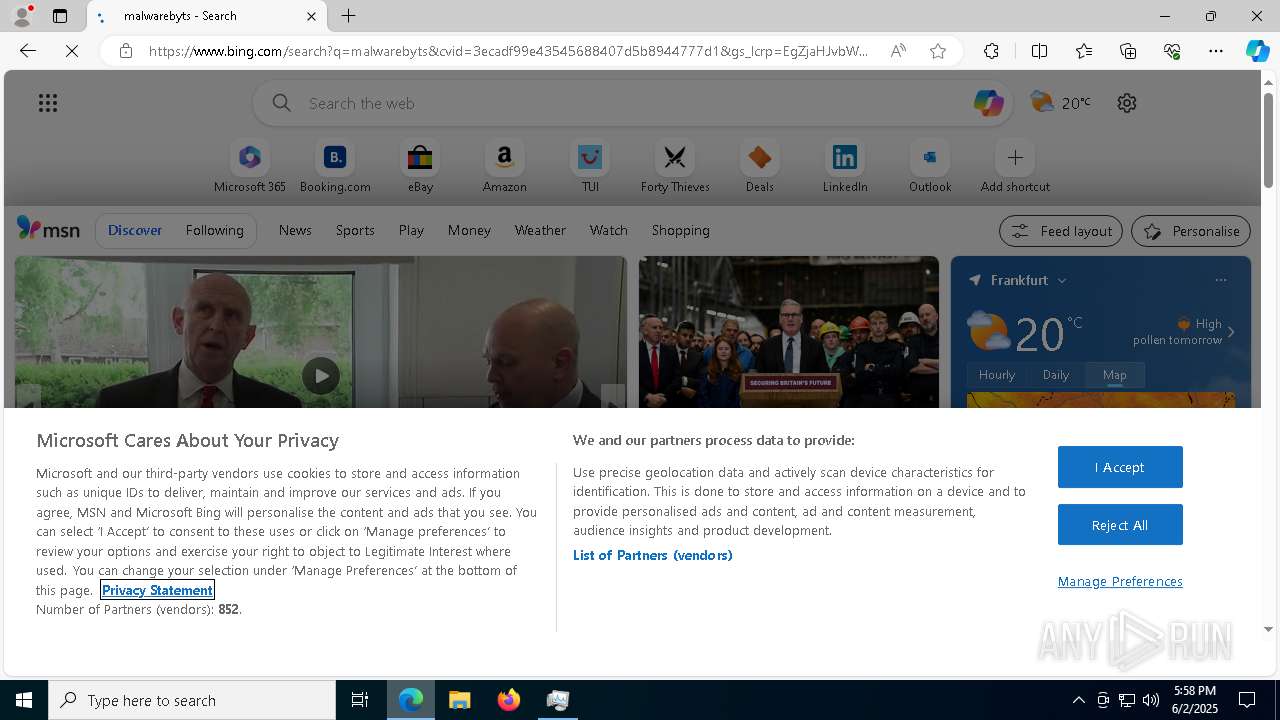The image size is (1280, 720).
Task: View site information lock icon
Action: [125, 51]
